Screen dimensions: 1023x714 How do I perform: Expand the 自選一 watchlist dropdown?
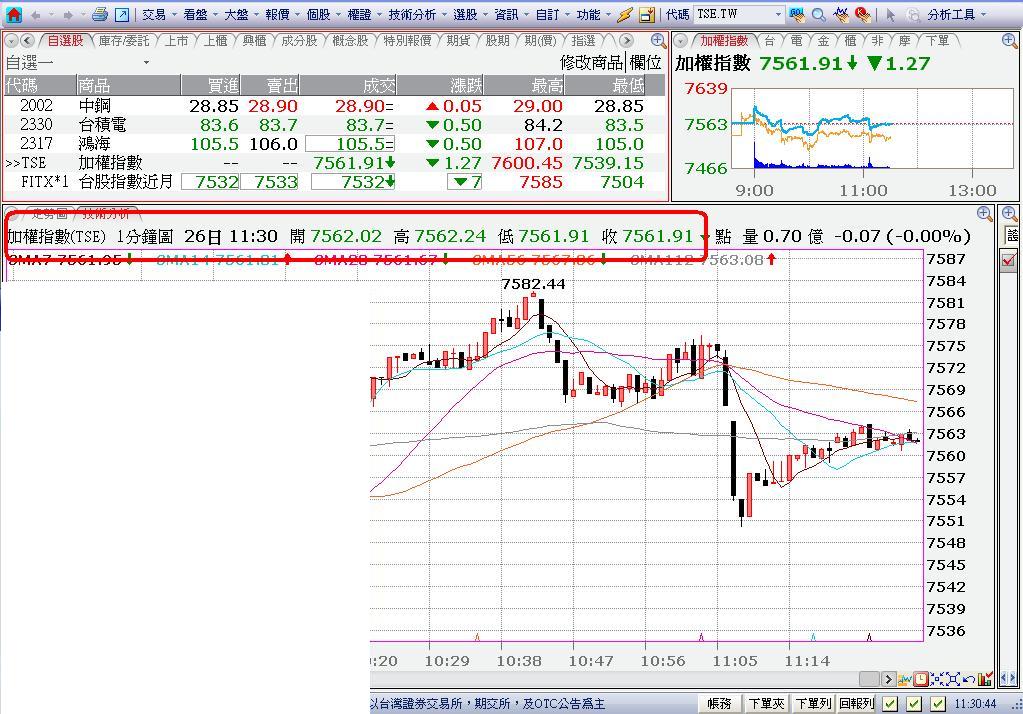(x=146, y=63)
